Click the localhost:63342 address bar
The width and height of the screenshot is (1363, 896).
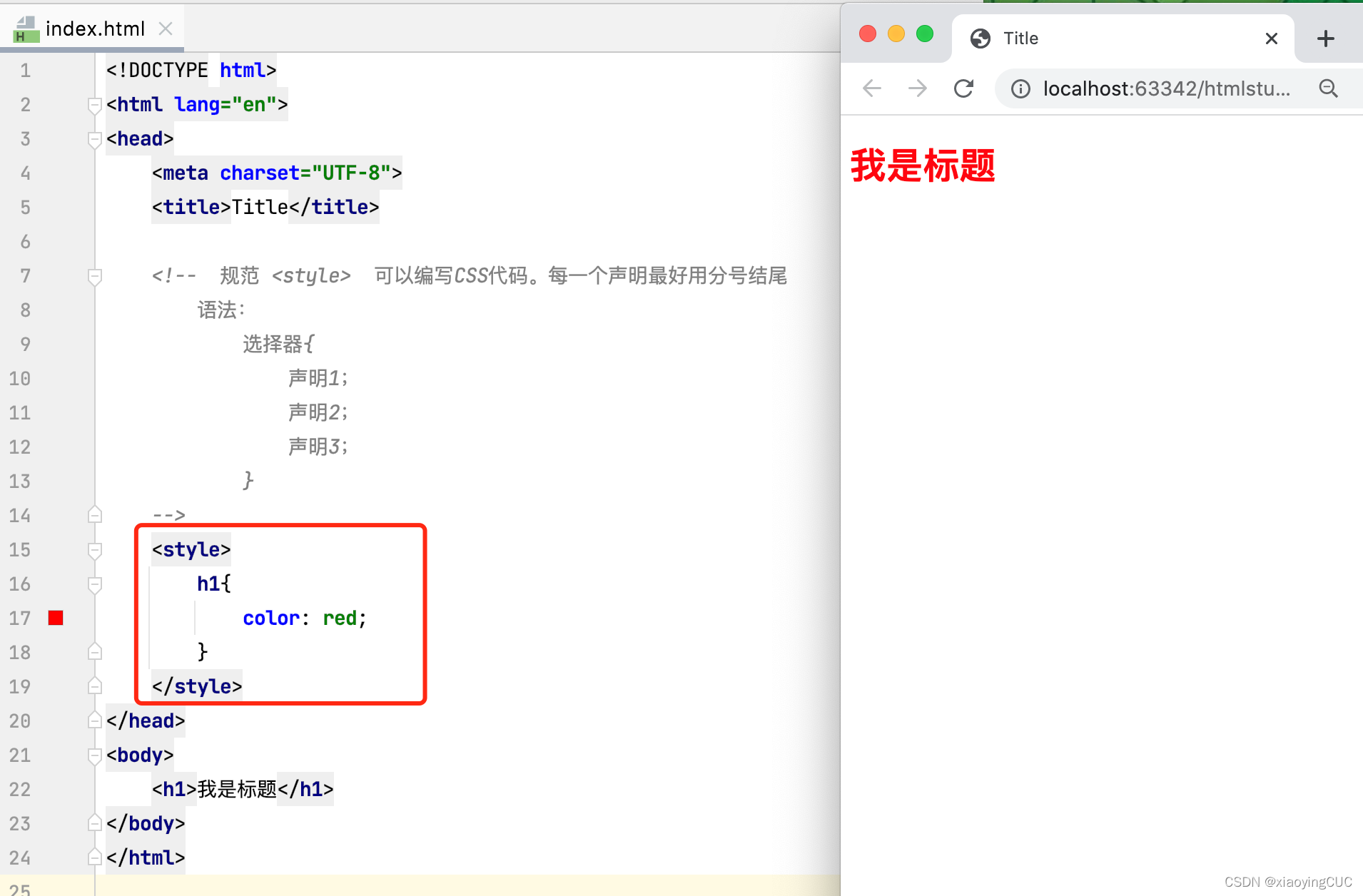(x=1166, y=88)
